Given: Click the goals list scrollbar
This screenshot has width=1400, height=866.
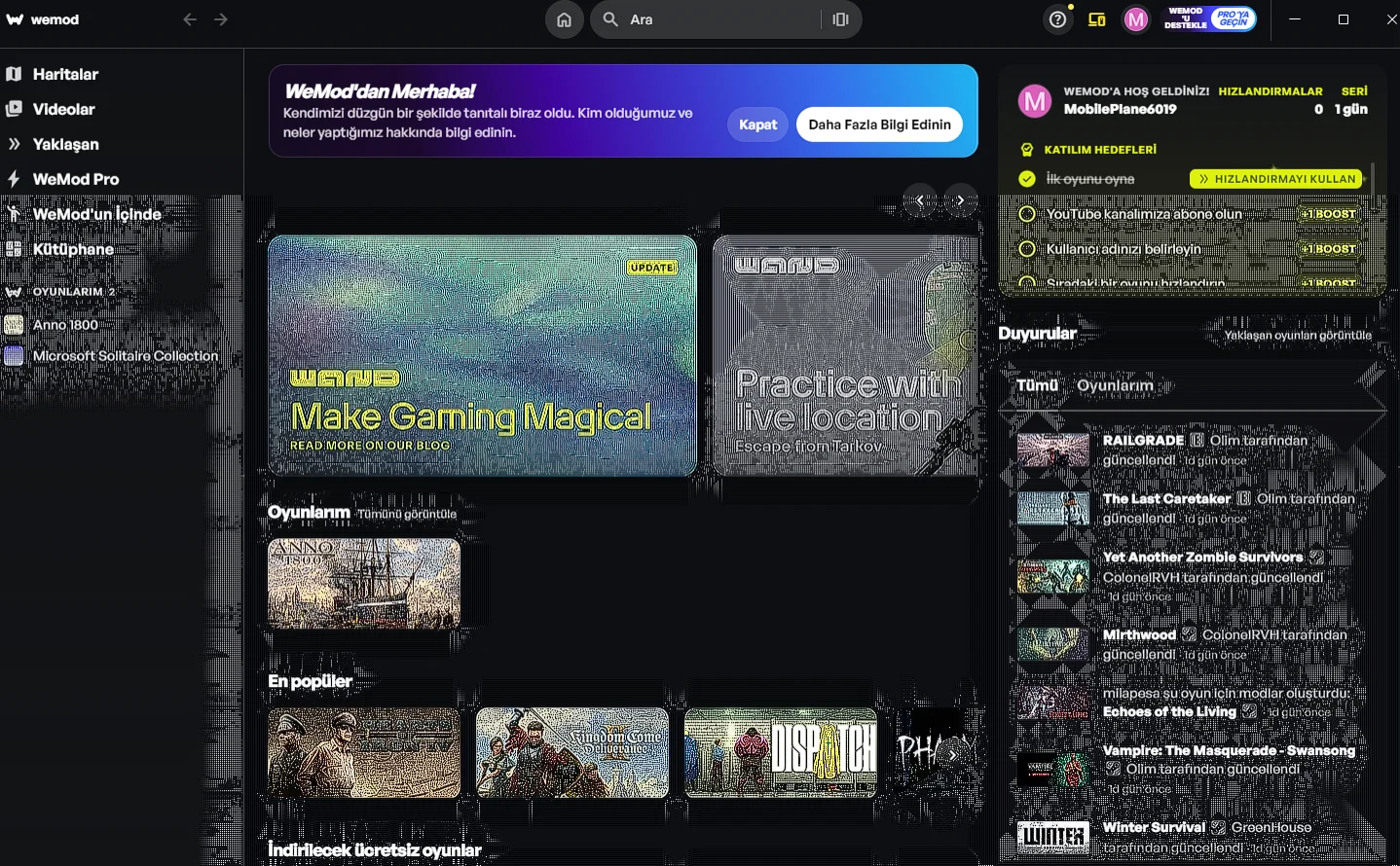Looking at the screenshot, I should pyautogui.click(x=1373, y=188).
